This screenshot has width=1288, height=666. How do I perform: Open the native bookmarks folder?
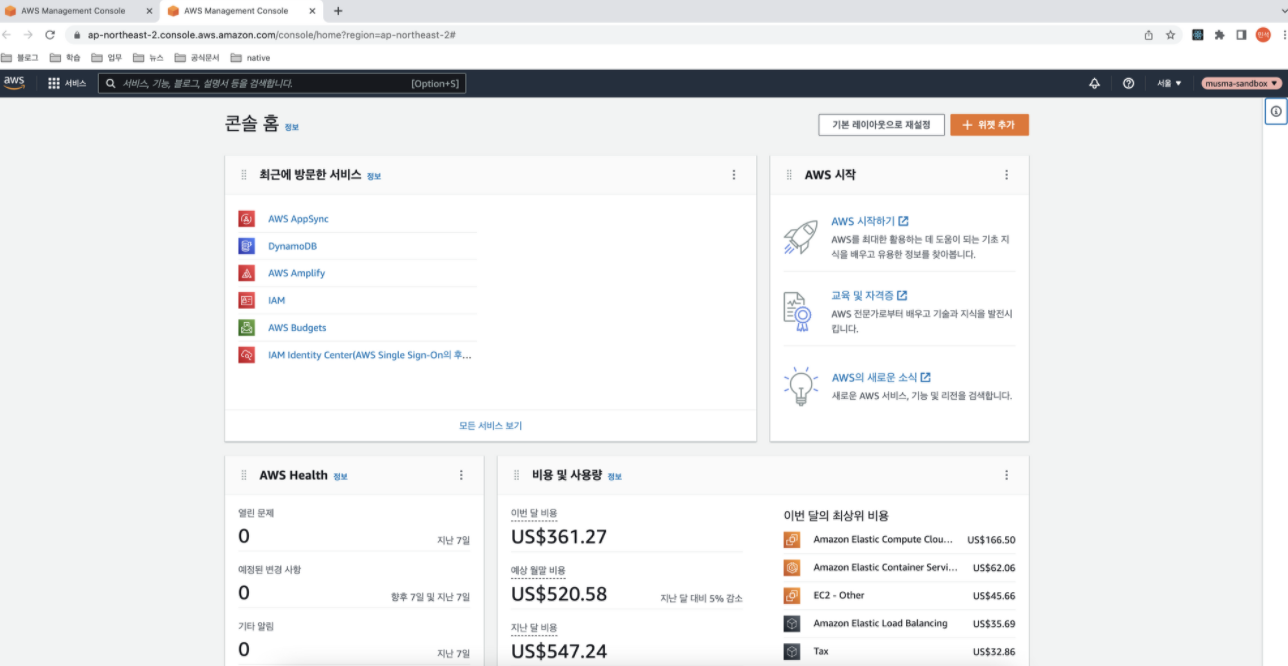pyautogui.click(x=250, y=58)
